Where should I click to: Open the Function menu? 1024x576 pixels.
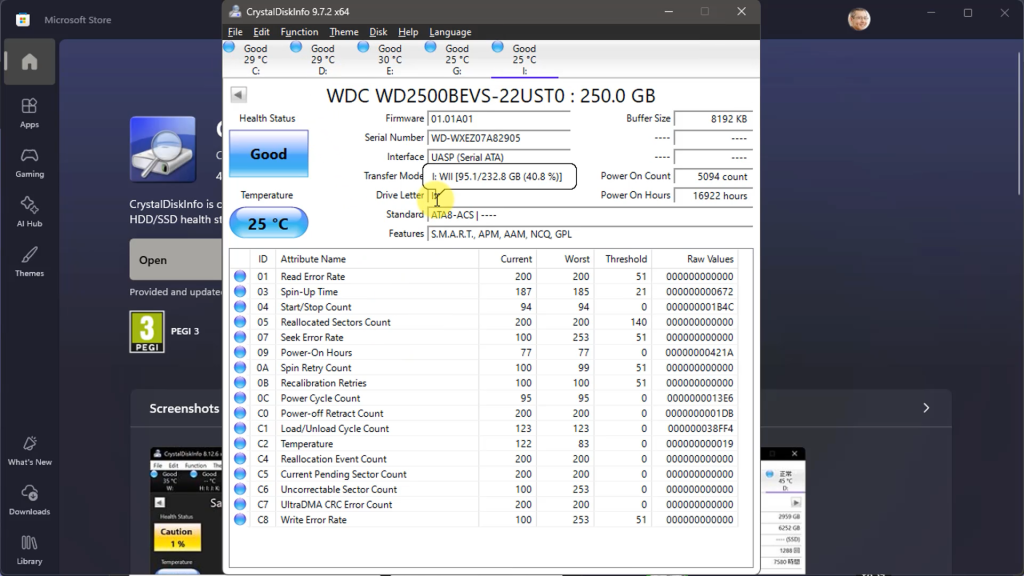click(299, 32)
